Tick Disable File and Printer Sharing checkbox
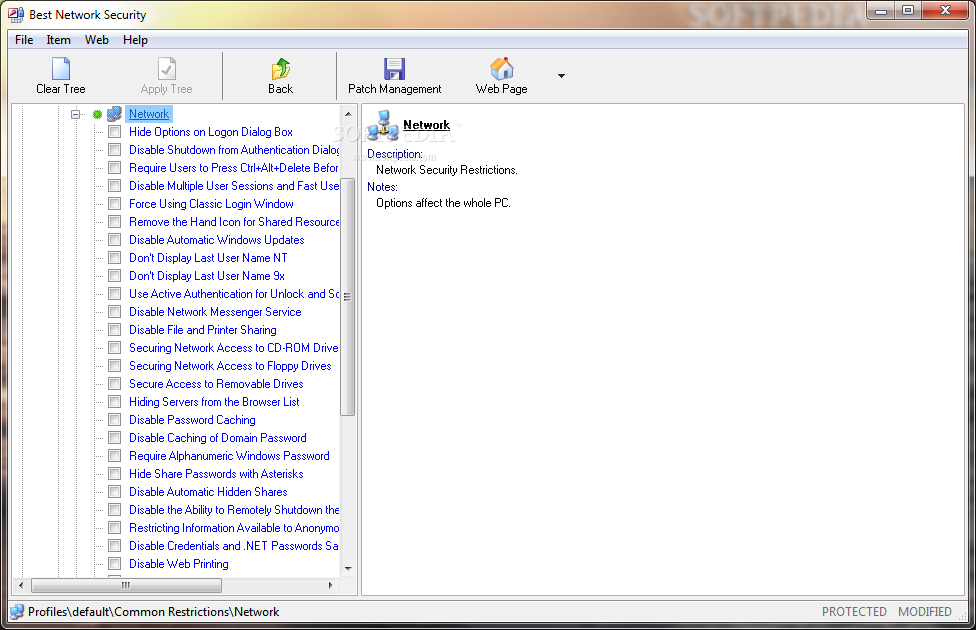 point(115,330)
